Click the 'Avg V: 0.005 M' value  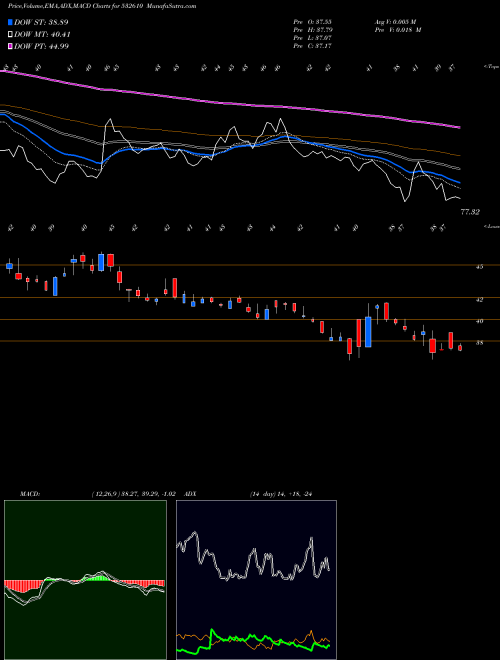coord(395,22)
